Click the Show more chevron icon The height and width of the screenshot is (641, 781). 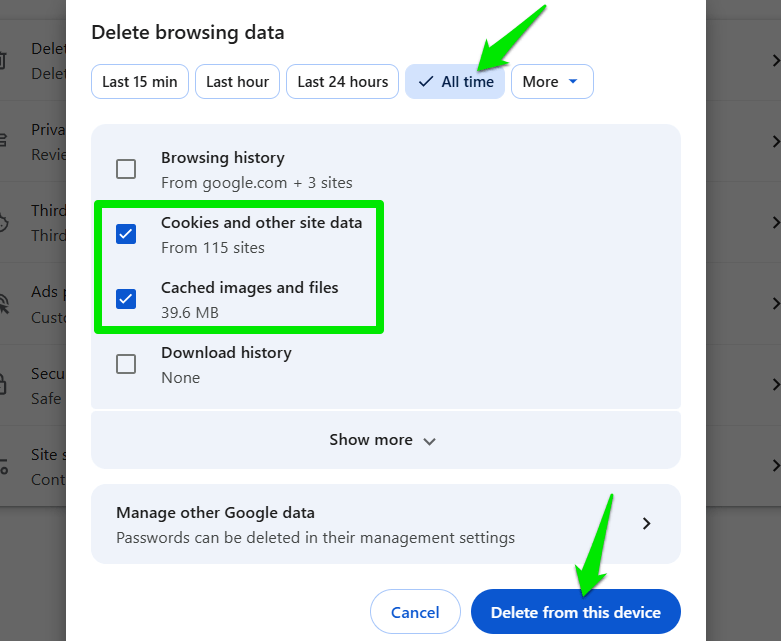click(x=429, y=441)
